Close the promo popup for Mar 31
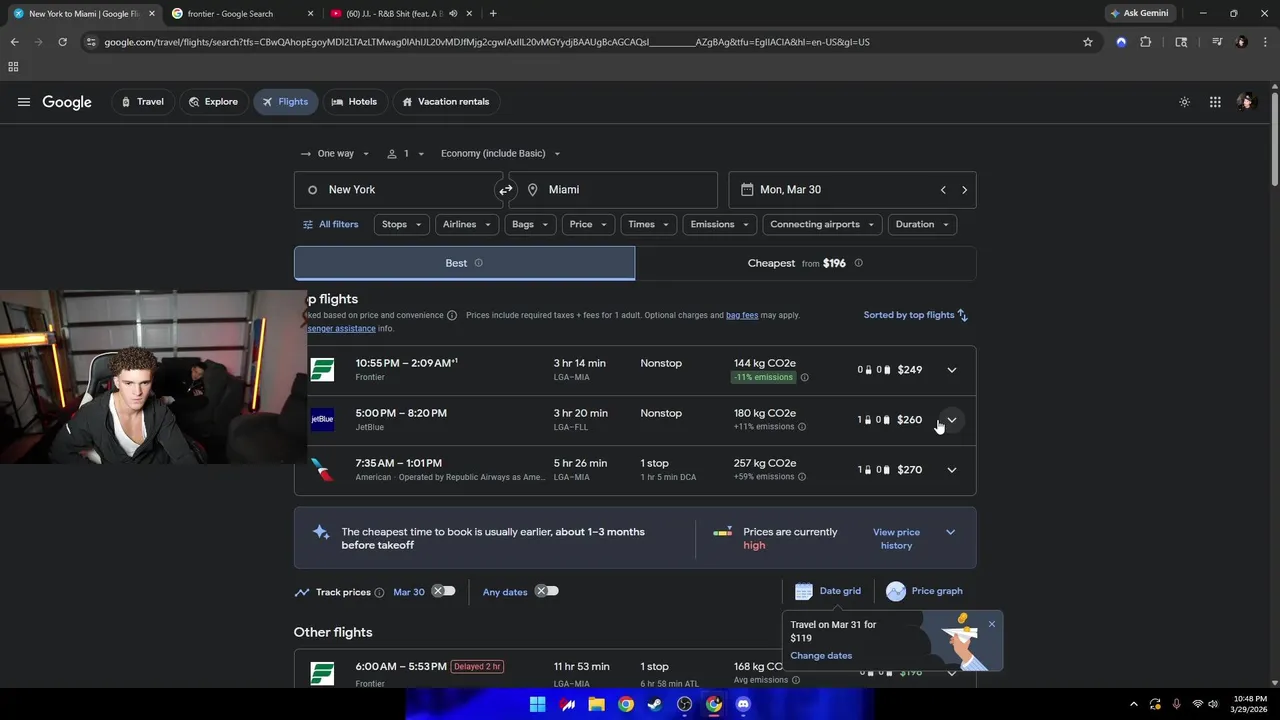The width and height of the screenshot is (1280, 720). pos(991,624)
